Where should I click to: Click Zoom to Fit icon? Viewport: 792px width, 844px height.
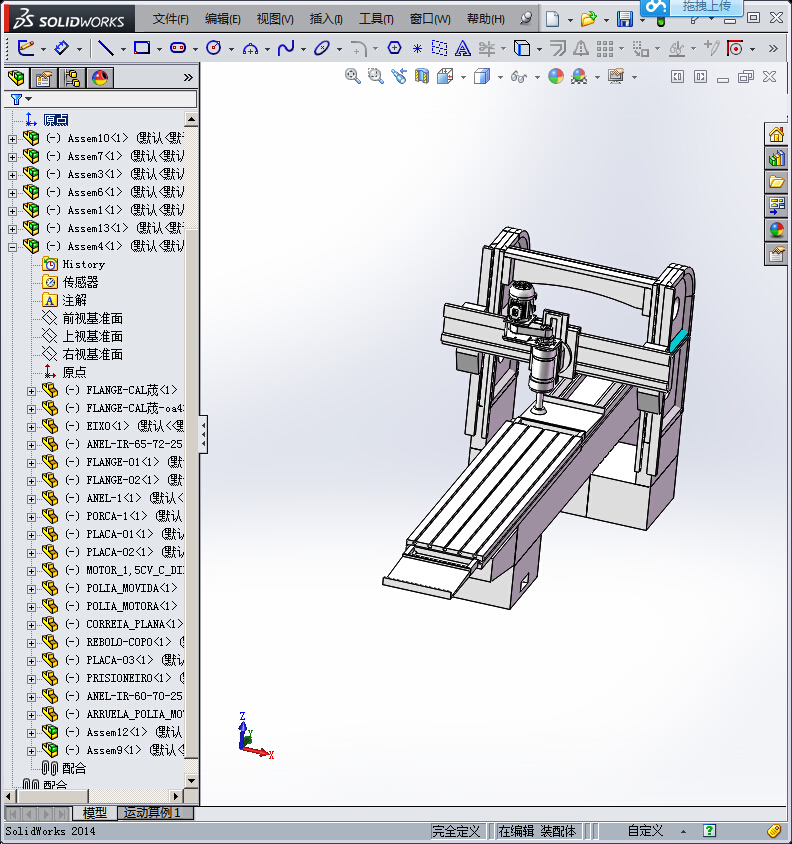[x=353, y=76]
